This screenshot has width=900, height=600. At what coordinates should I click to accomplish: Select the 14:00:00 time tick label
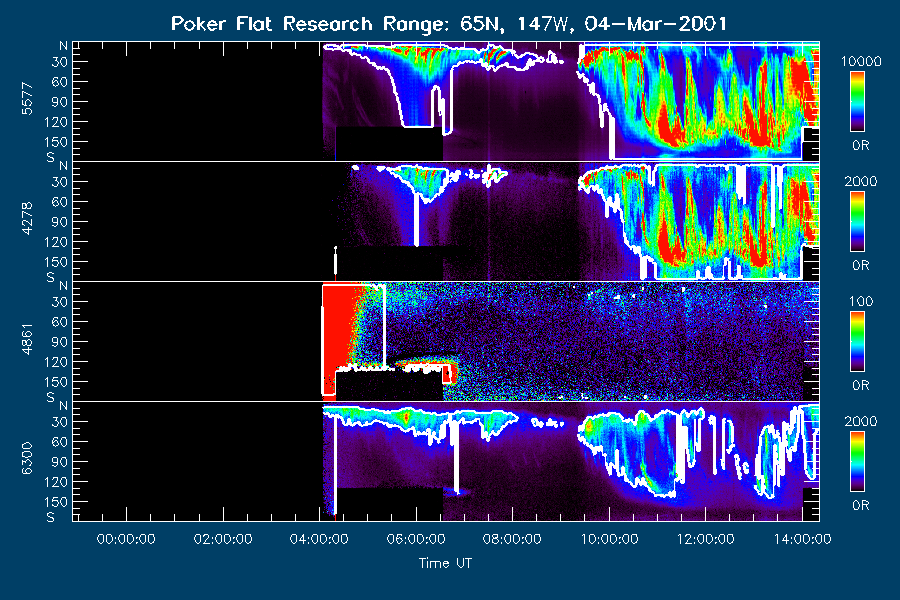(802, 539)
